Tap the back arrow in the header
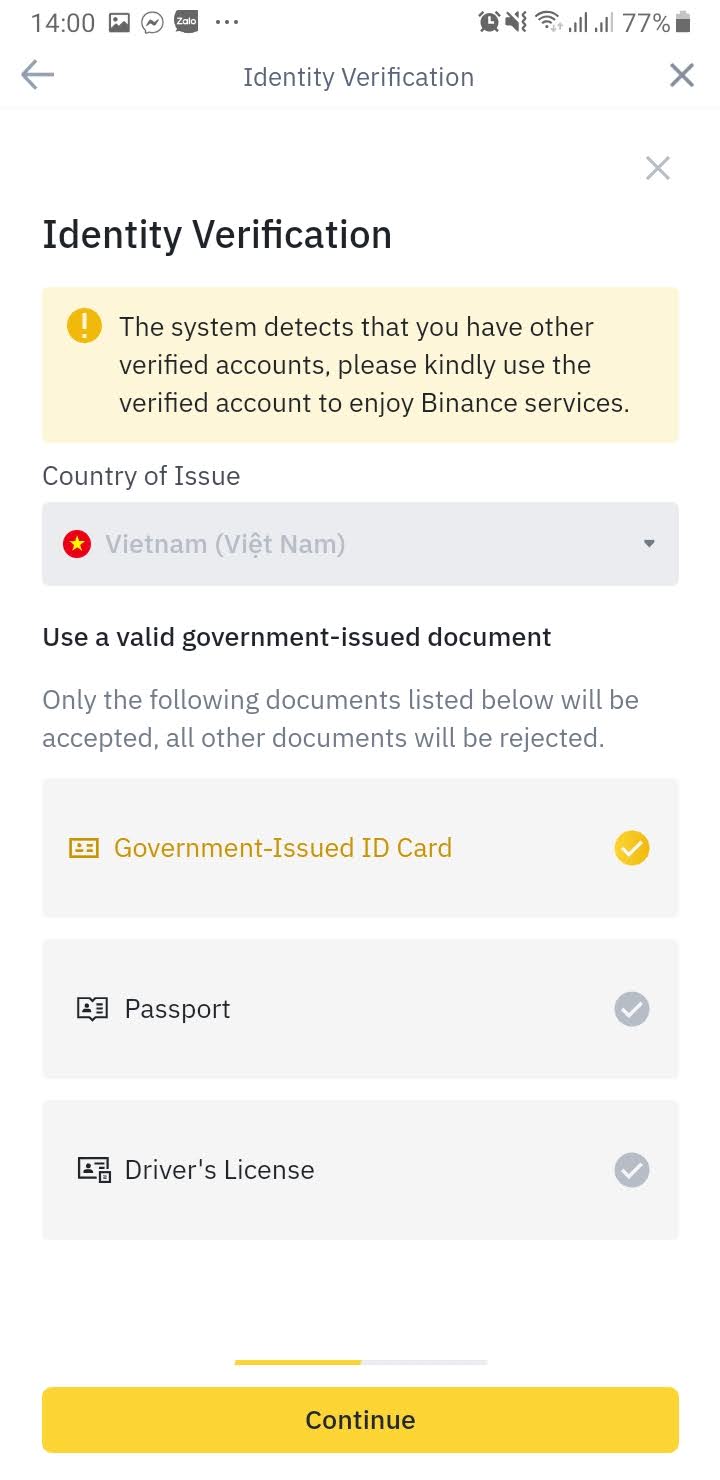Screen dimensions: 720x1480 pos(37,76)
